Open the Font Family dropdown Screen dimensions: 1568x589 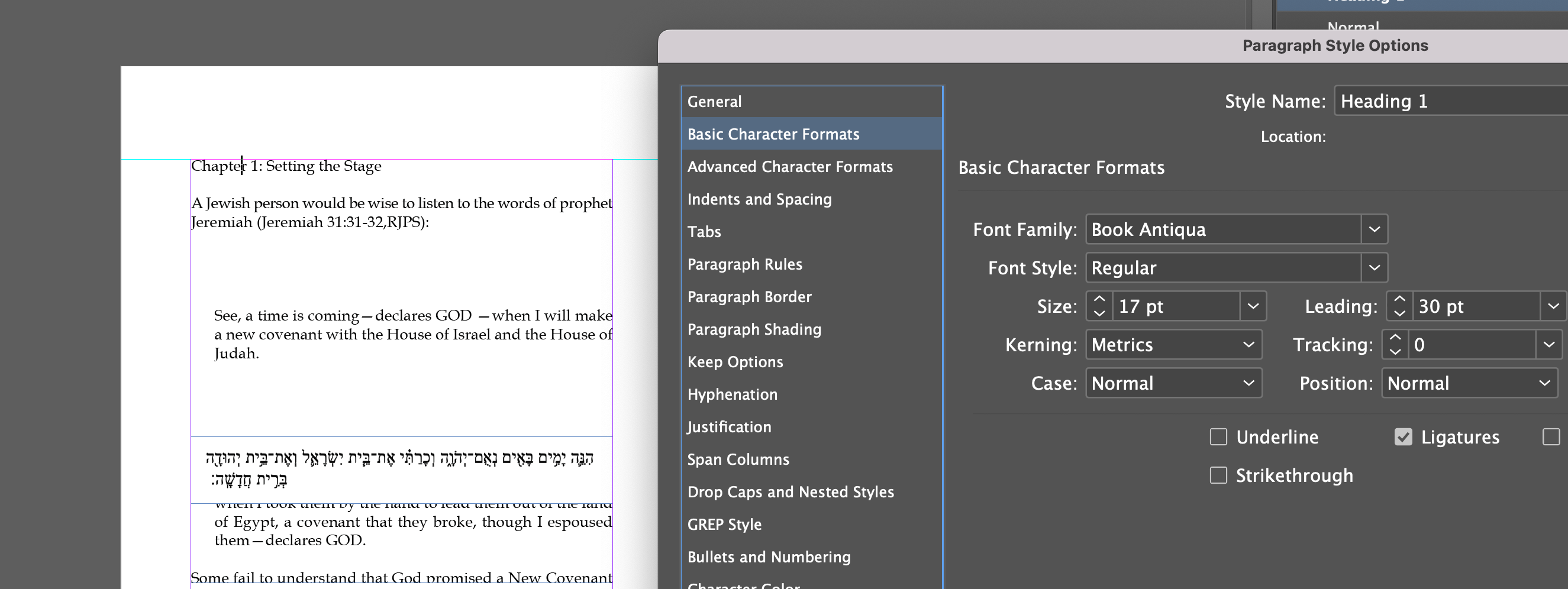1375,229
